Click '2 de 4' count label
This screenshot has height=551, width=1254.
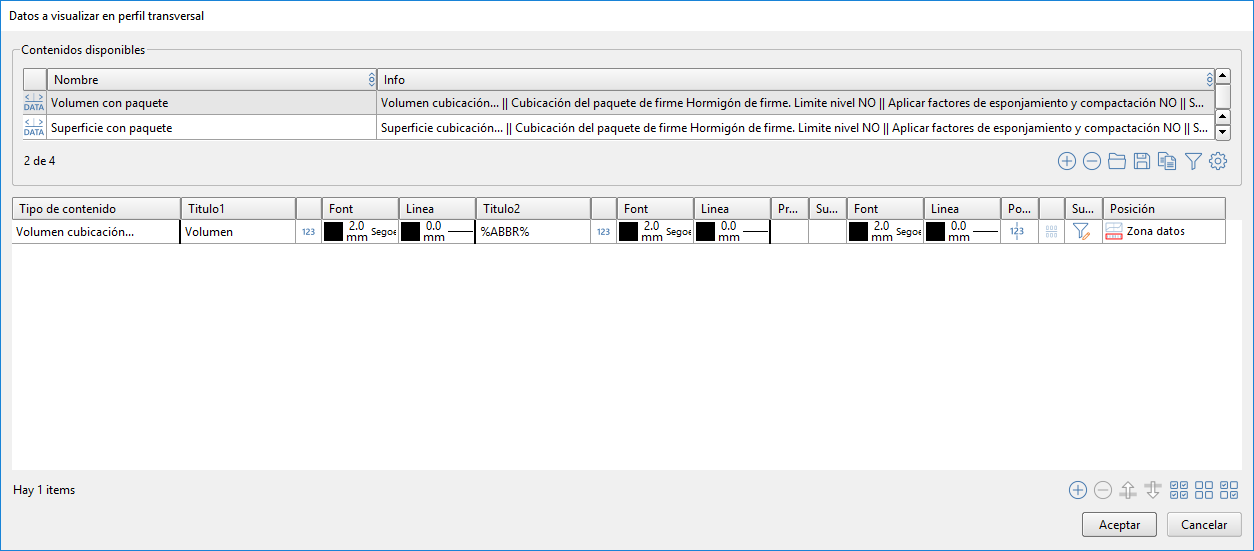(40, 160)
